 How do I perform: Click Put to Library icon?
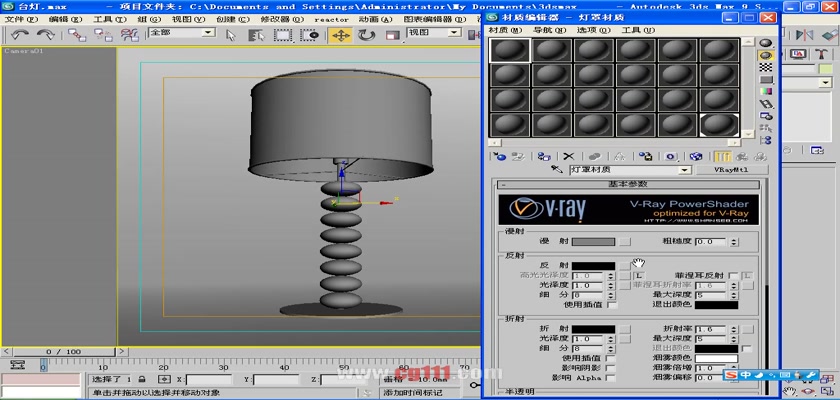(646, 156)
